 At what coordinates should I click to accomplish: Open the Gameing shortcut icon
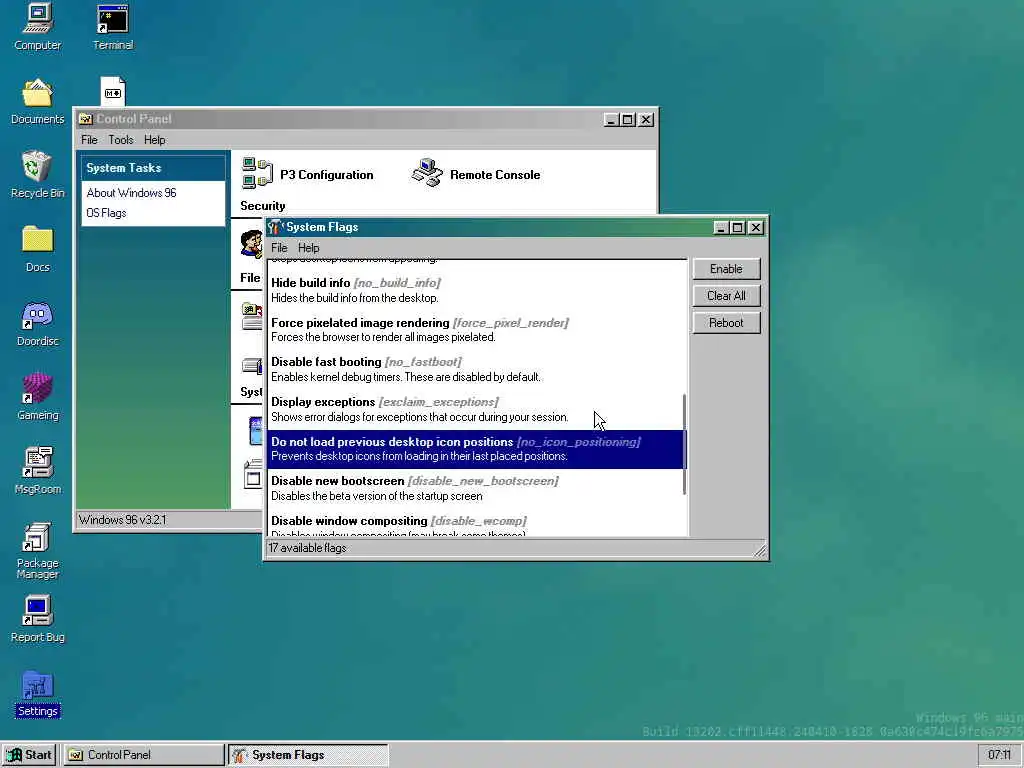click(37, 397)
